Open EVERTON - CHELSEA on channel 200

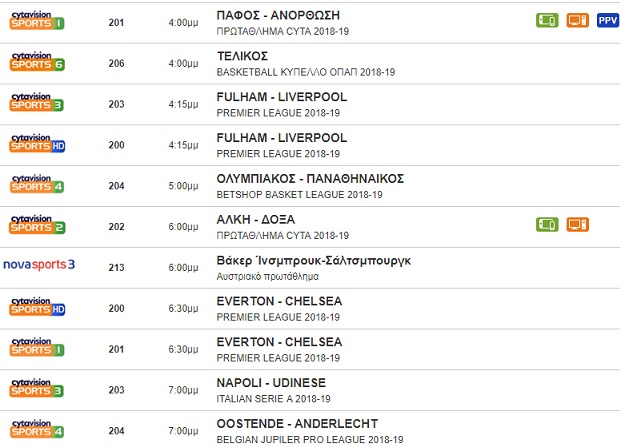[x=279, y=301]
